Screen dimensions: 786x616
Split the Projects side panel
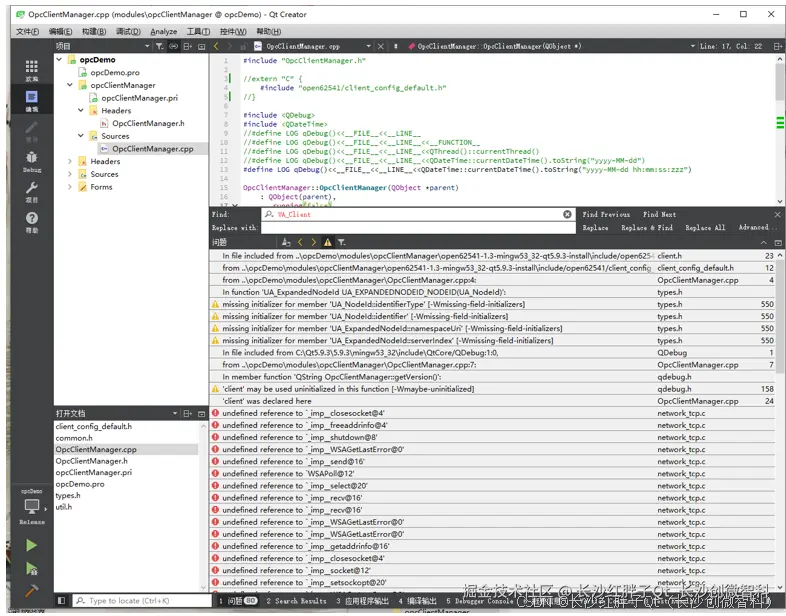click(187, 46)
